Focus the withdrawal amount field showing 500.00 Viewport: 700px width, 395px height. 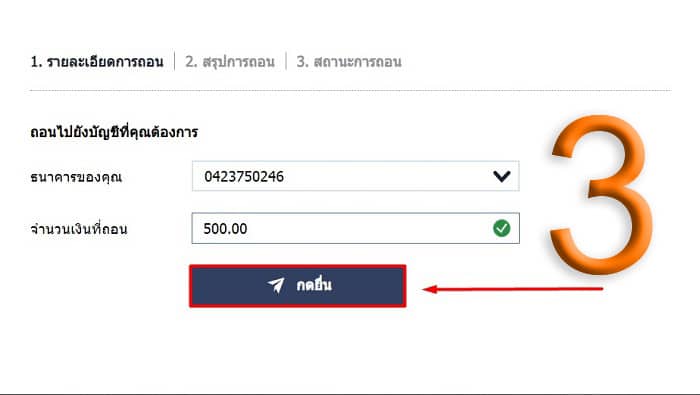coord(355,228)
